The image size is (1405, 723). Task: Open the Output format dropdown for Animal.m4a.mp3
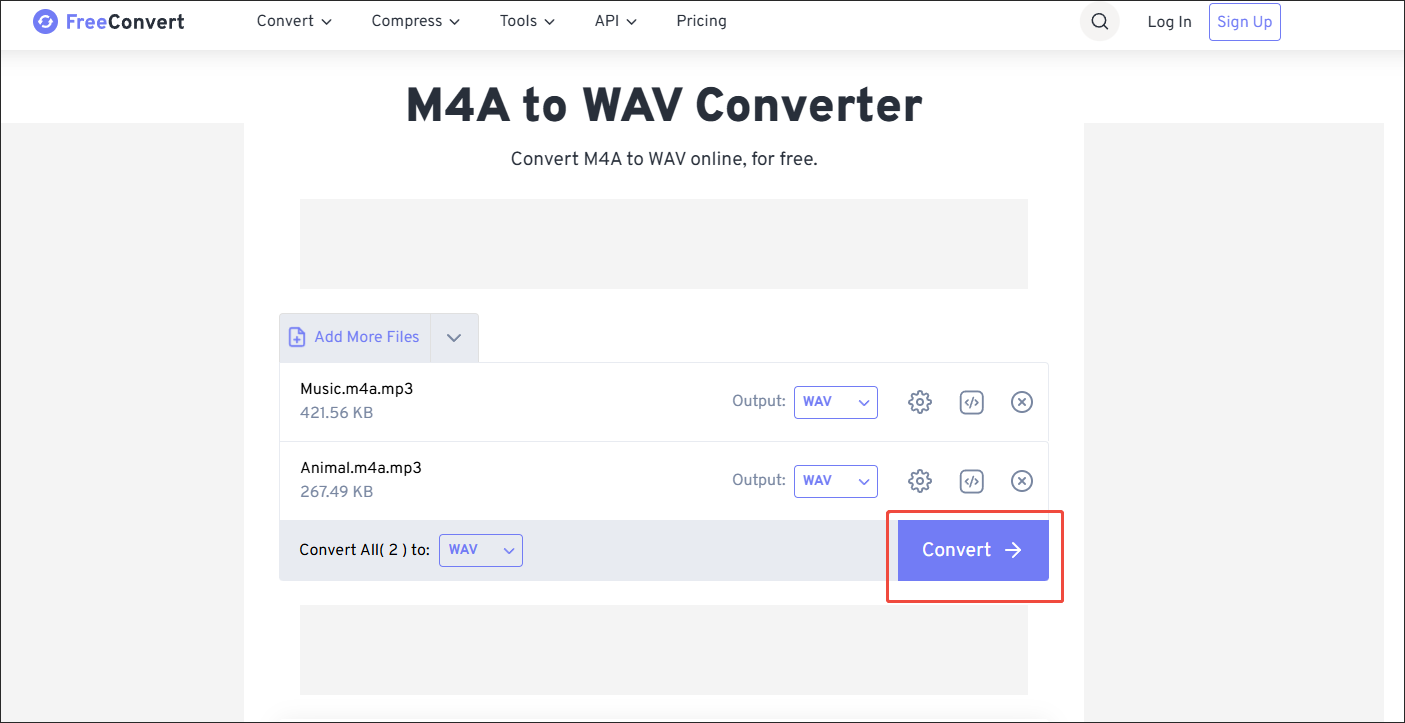pos(836,481)
